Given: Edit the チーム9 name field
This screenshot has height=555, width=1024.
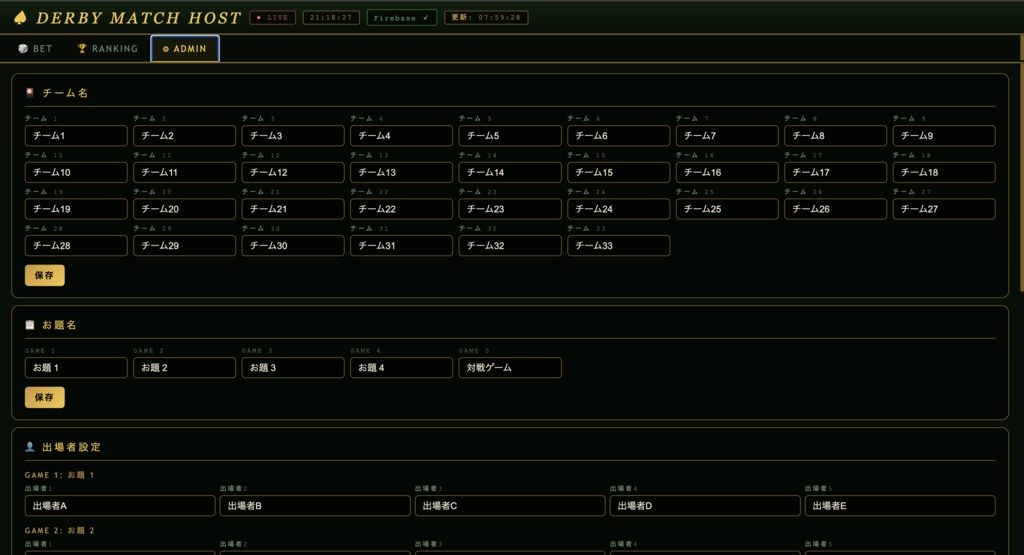Looking at the screenshot, I should (944, 136).
